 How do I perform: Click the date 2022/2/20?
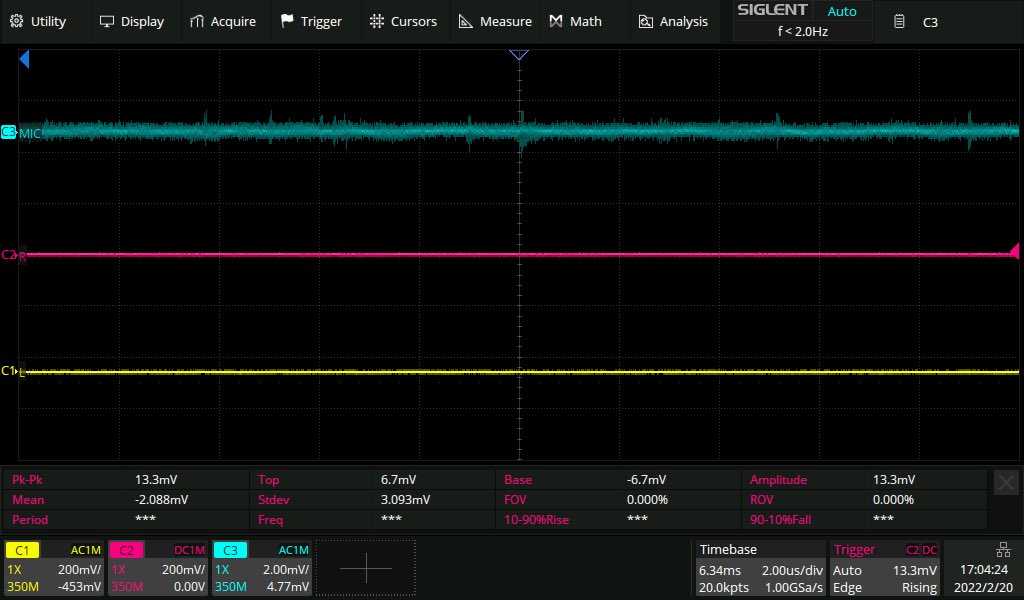coord(984,587)
